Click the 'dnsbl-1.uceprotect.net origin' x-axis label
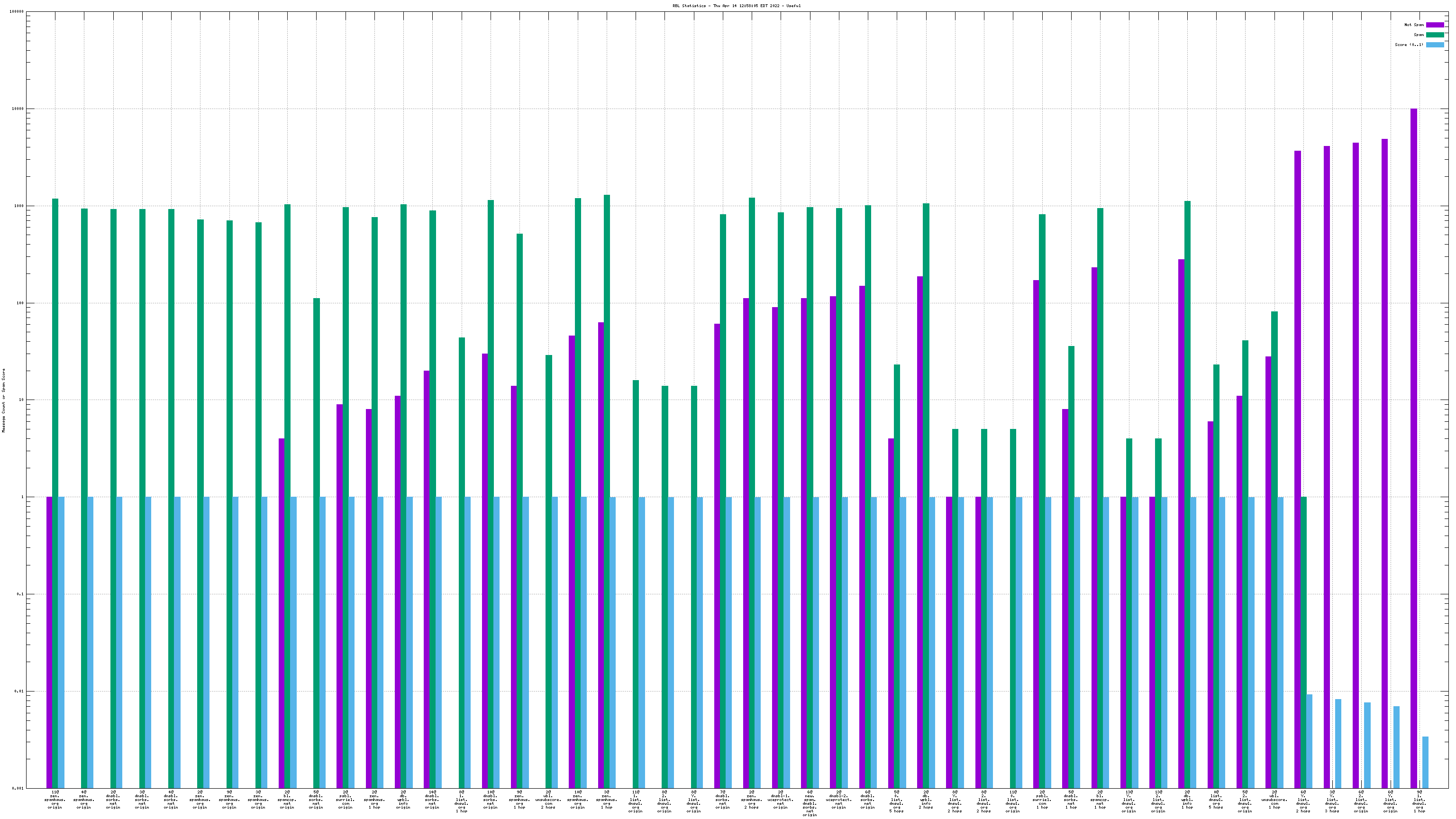 [x=781, y=800]
